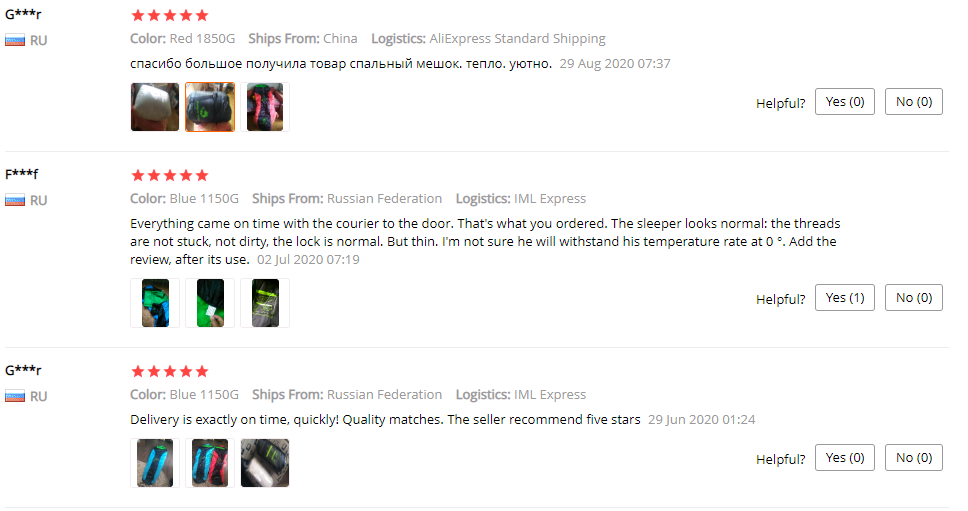
Task: Click the Russian flag icon beside F***f
Action: (x=15, y=200)
